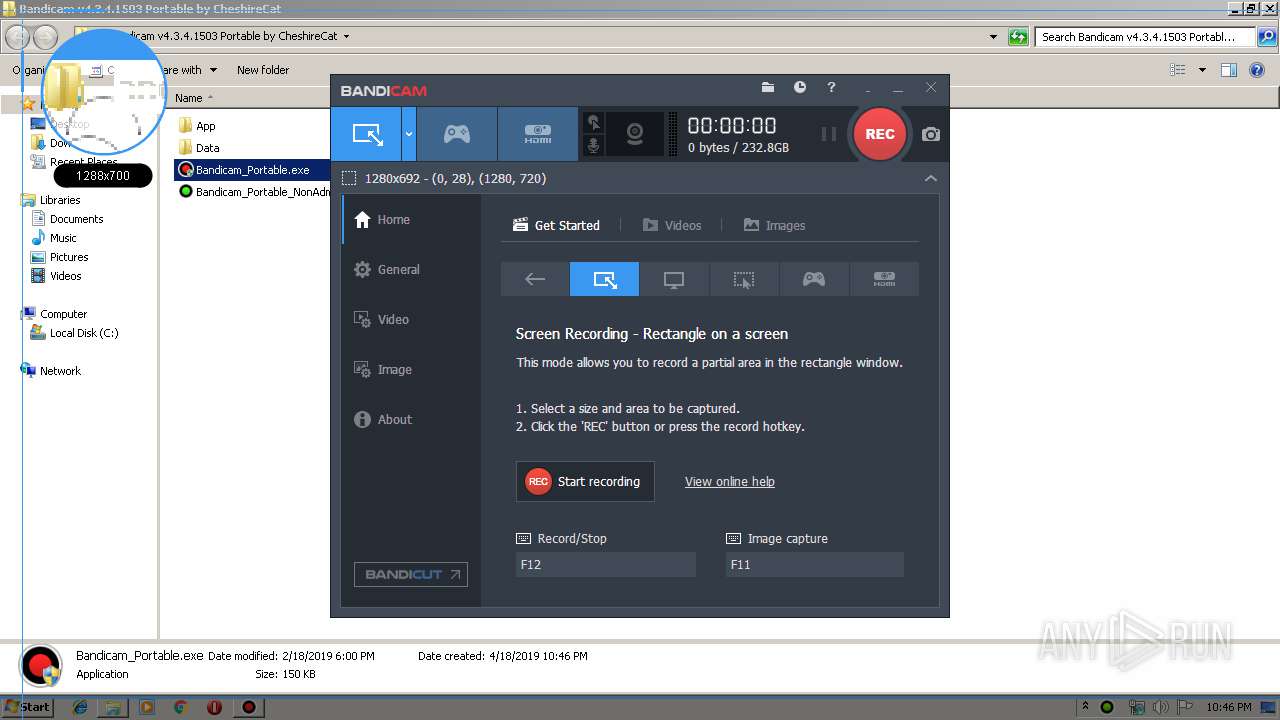Image resolution: width=1280 pixels, height=720 pixels.
Task: Open Bandicut promotional button
Action: pyautogui.click(x=411, y=574)
